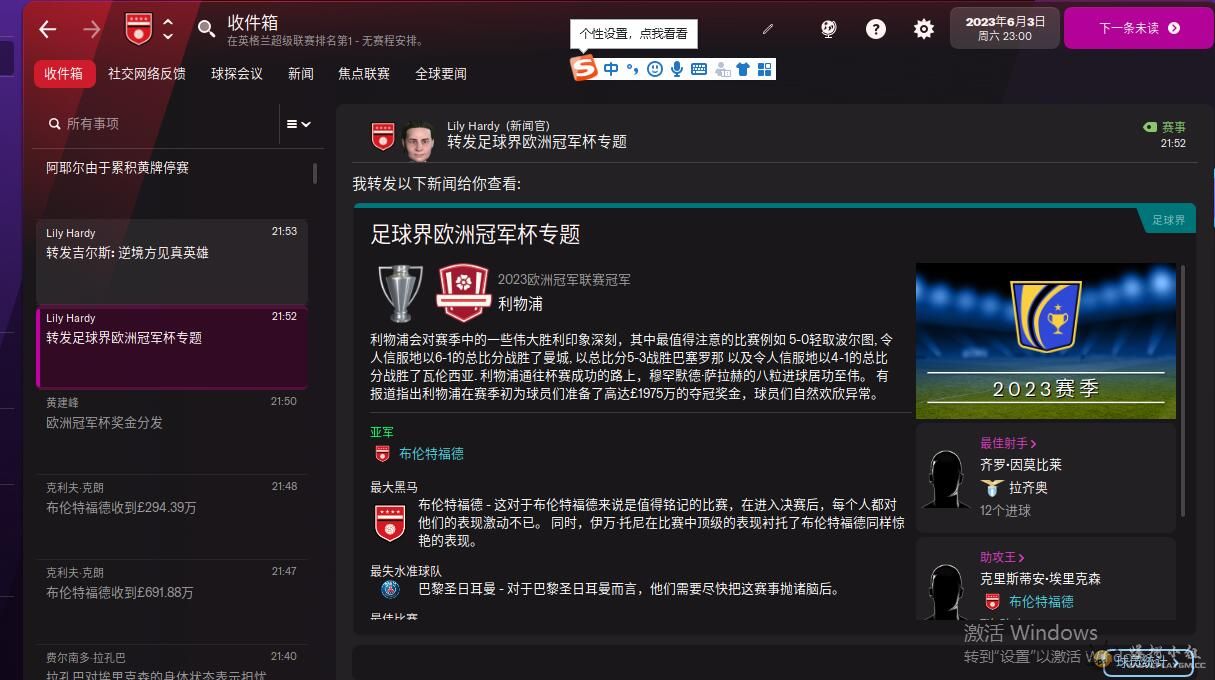Image resolution: width=1215 pixels, height=680 pixels.
Task: Click the 齐罗·因莫比莱 silhouette portrait
Action: tap(945, 481)
